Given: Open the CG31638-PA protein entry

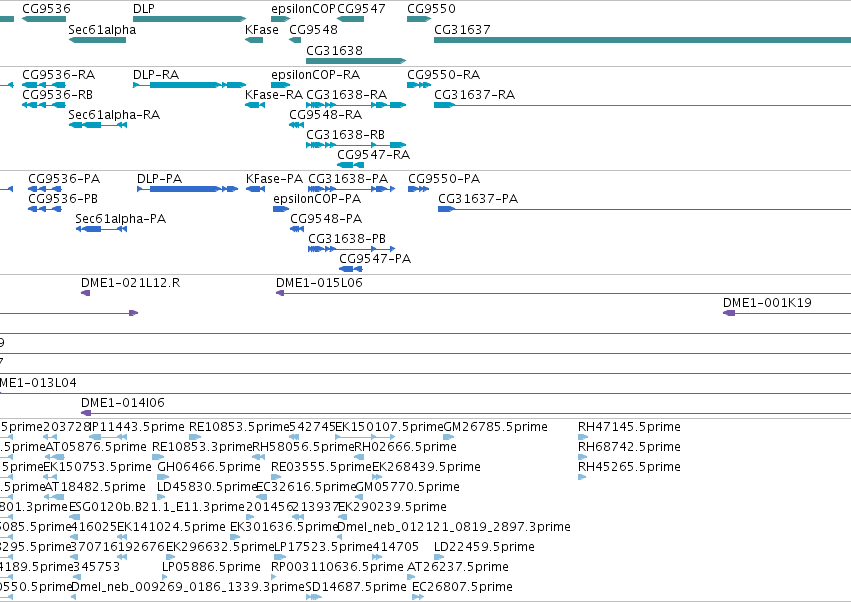Looking at the screenshot, I should click(348, 179).
